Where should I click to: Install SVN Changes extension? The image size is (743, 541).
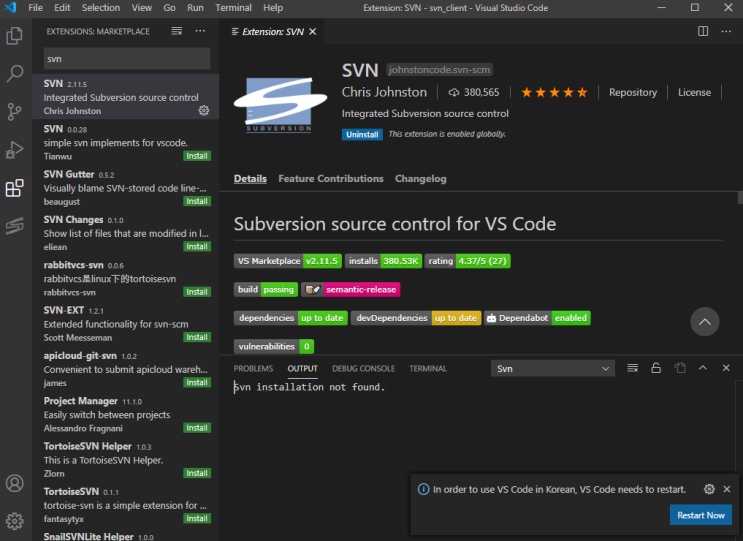(197, 246)
